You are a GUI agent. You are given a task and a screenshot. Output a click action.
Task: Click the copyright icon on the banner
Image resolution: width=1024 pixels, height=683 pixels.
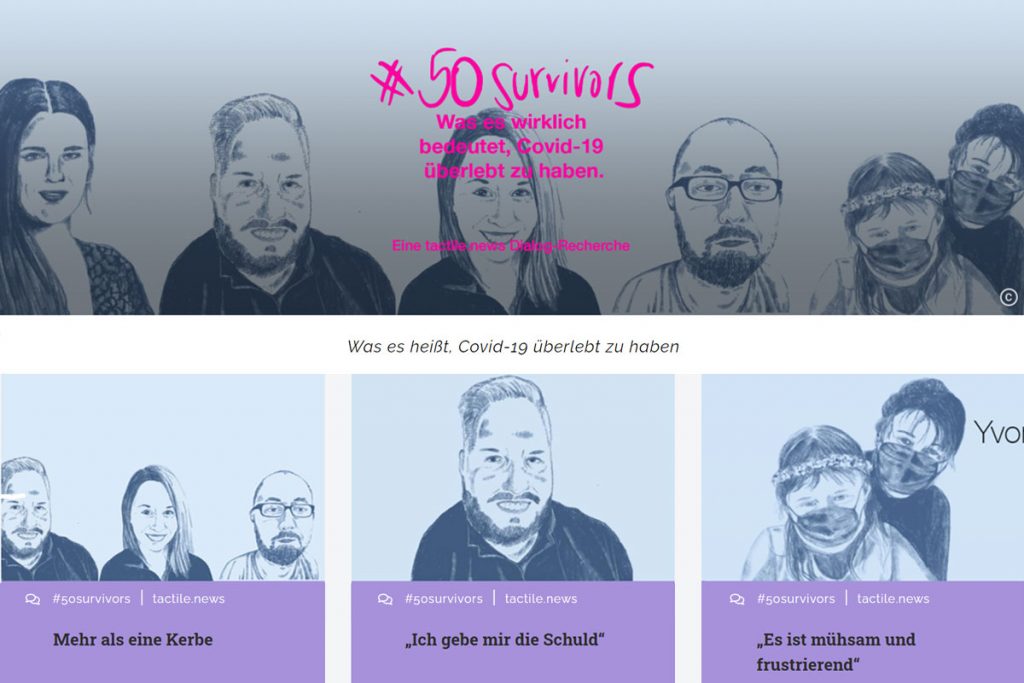(x=1008, y=298)
